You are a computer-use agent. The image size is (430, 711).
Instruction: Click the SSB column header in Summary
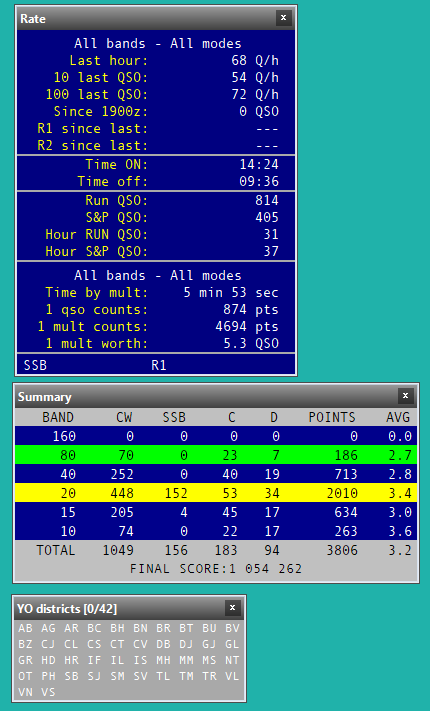(174, 417)
